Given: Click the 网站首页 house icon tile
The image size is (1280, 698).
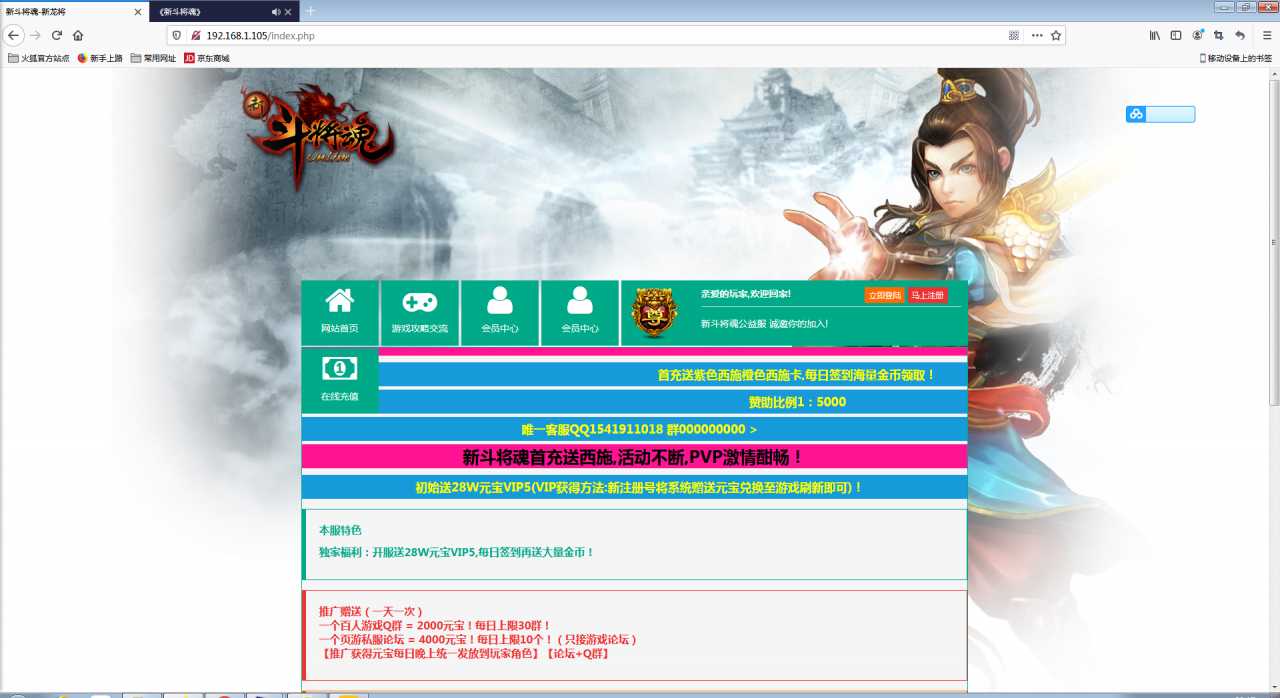Looking at the screenshot, I should (x=340, y=312).
